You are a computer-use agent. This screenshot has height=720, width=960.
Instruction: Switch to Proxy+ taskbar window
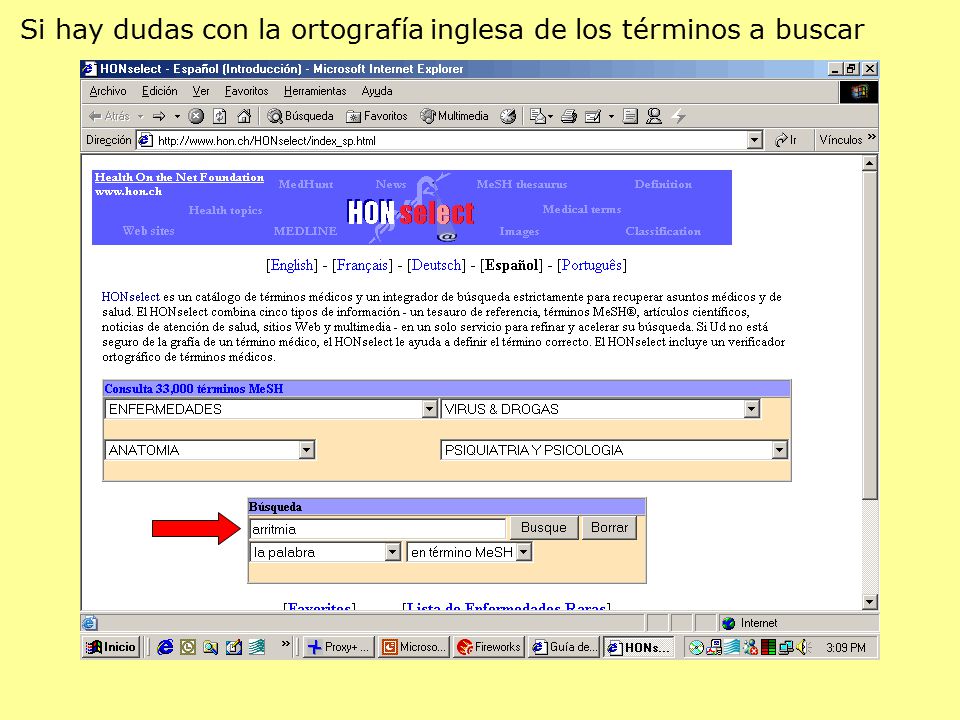(x=339, y=647)
